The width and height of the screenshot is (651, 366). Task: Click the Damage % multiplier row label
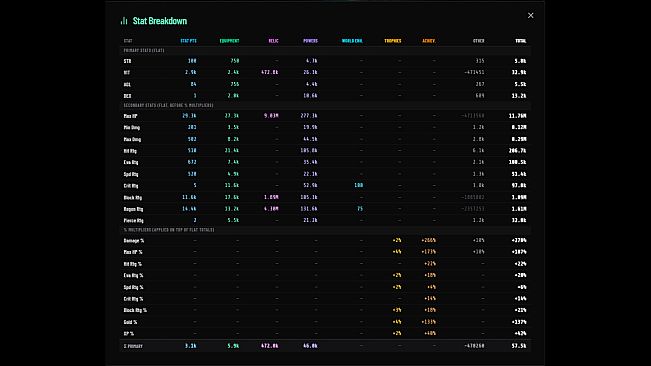point(134,241)
